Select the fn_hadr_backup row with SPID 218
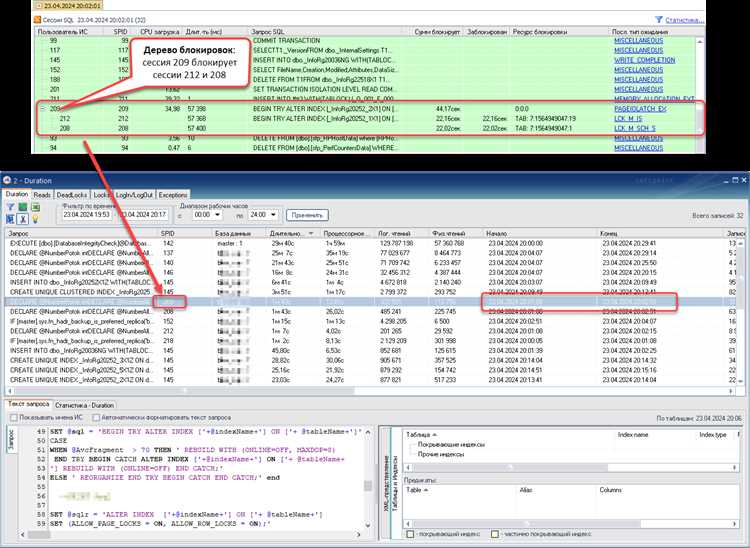This screenshot has width=750, height=548. click(x=369, y=341)
